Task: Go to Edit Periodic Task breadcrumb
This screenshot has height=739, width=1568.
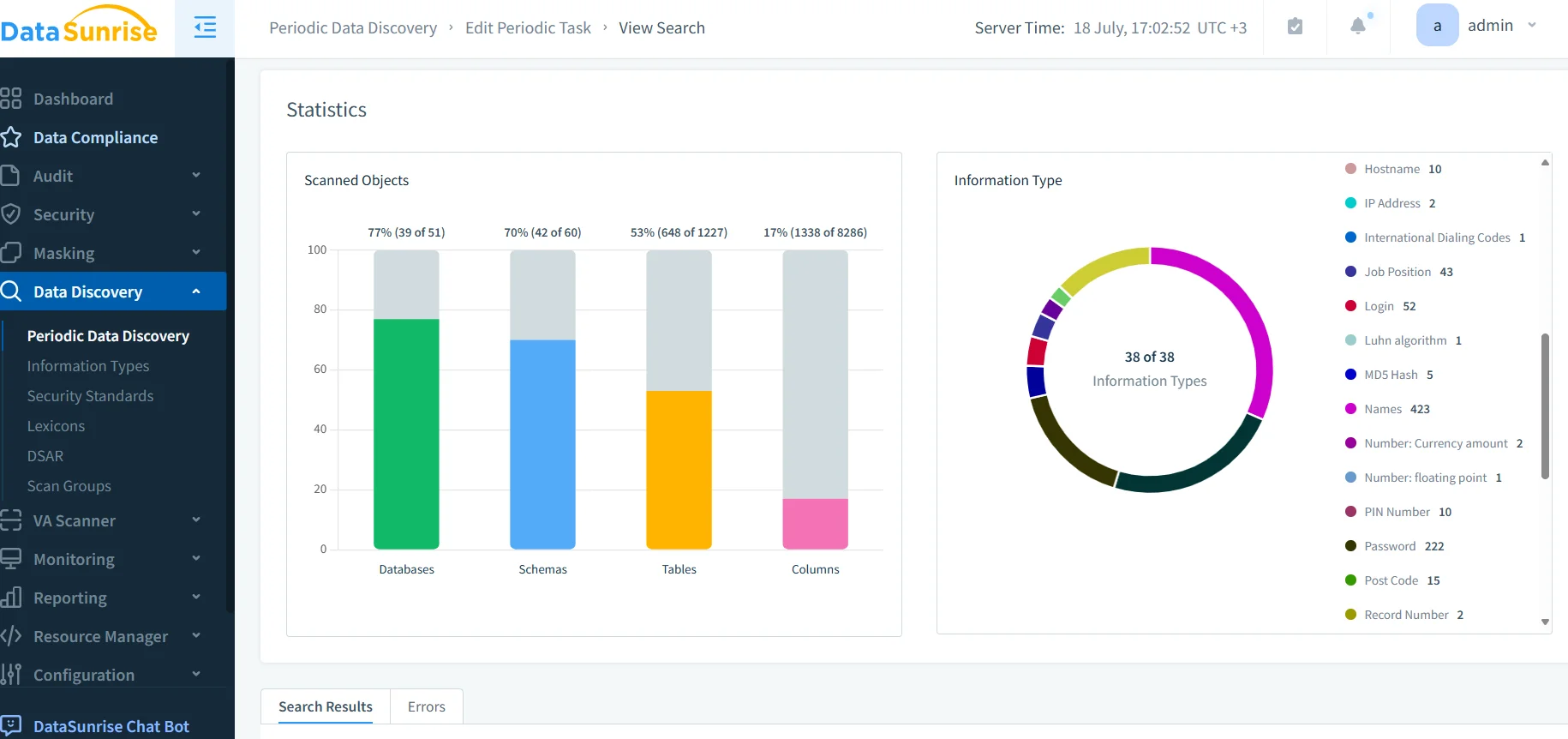Action: tap(528, 28)
